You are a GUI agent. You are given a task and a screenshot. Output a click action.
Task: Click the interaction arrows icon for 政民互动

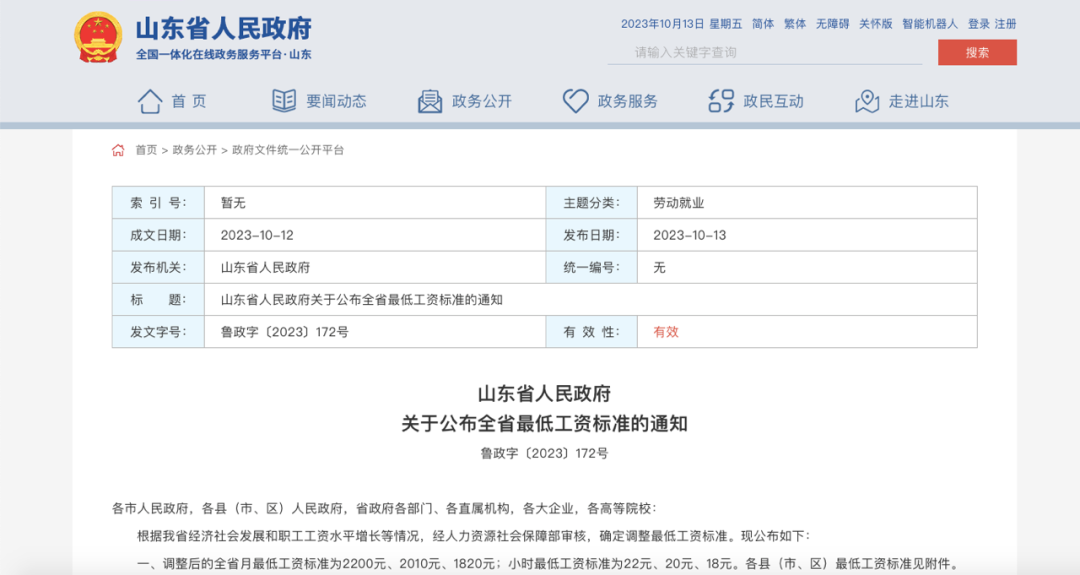(721, 101)
